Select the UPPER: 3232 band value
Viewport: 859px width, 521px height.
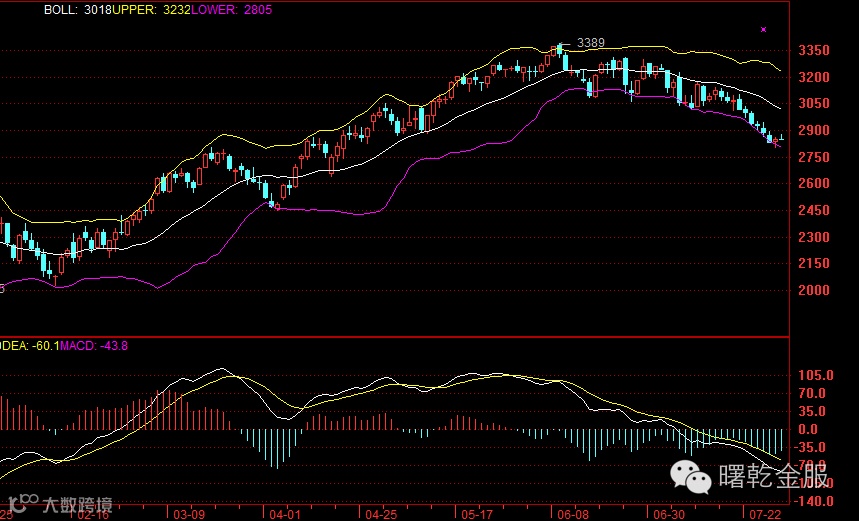tap(151, 10)
